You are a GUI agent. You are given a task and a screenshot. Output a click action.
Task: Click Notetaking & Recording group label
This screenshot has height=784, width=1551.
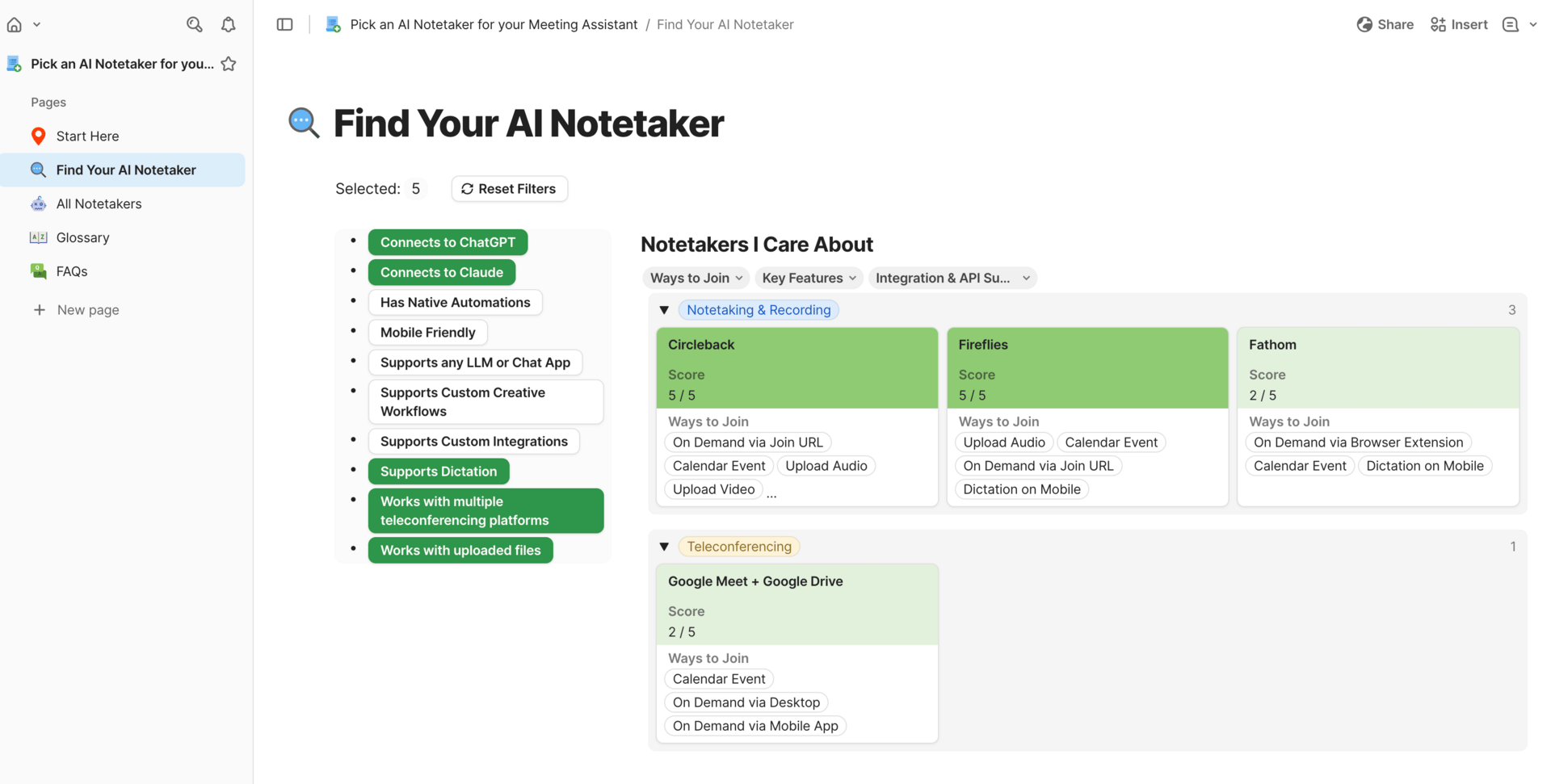759,310
